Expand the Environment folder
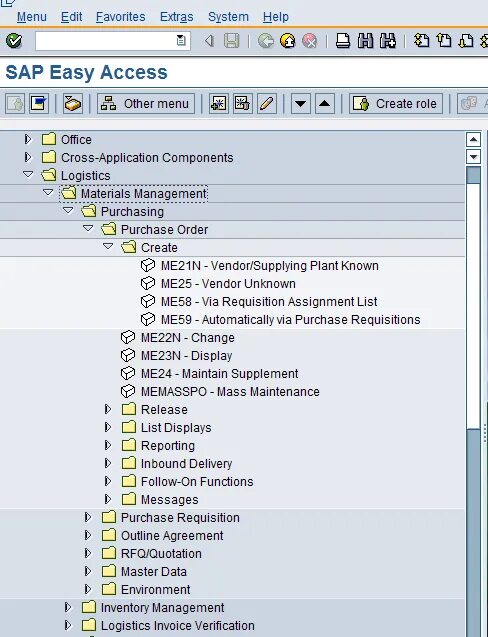Image resolution: width=488 pixels, height=637 pixels. (88, 589)
